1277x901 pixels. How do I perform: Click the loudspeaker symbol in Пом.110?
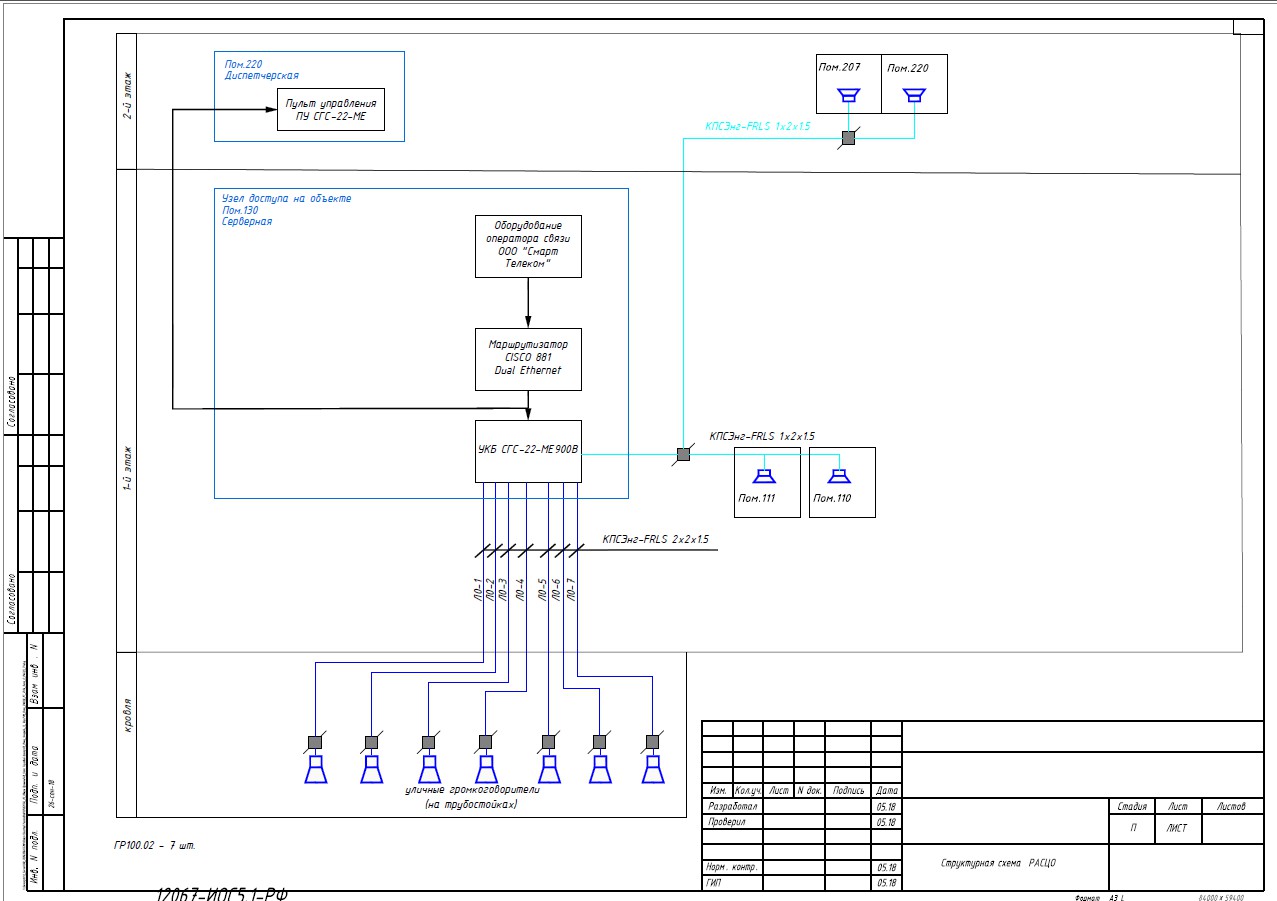click(x=839, y=475)
